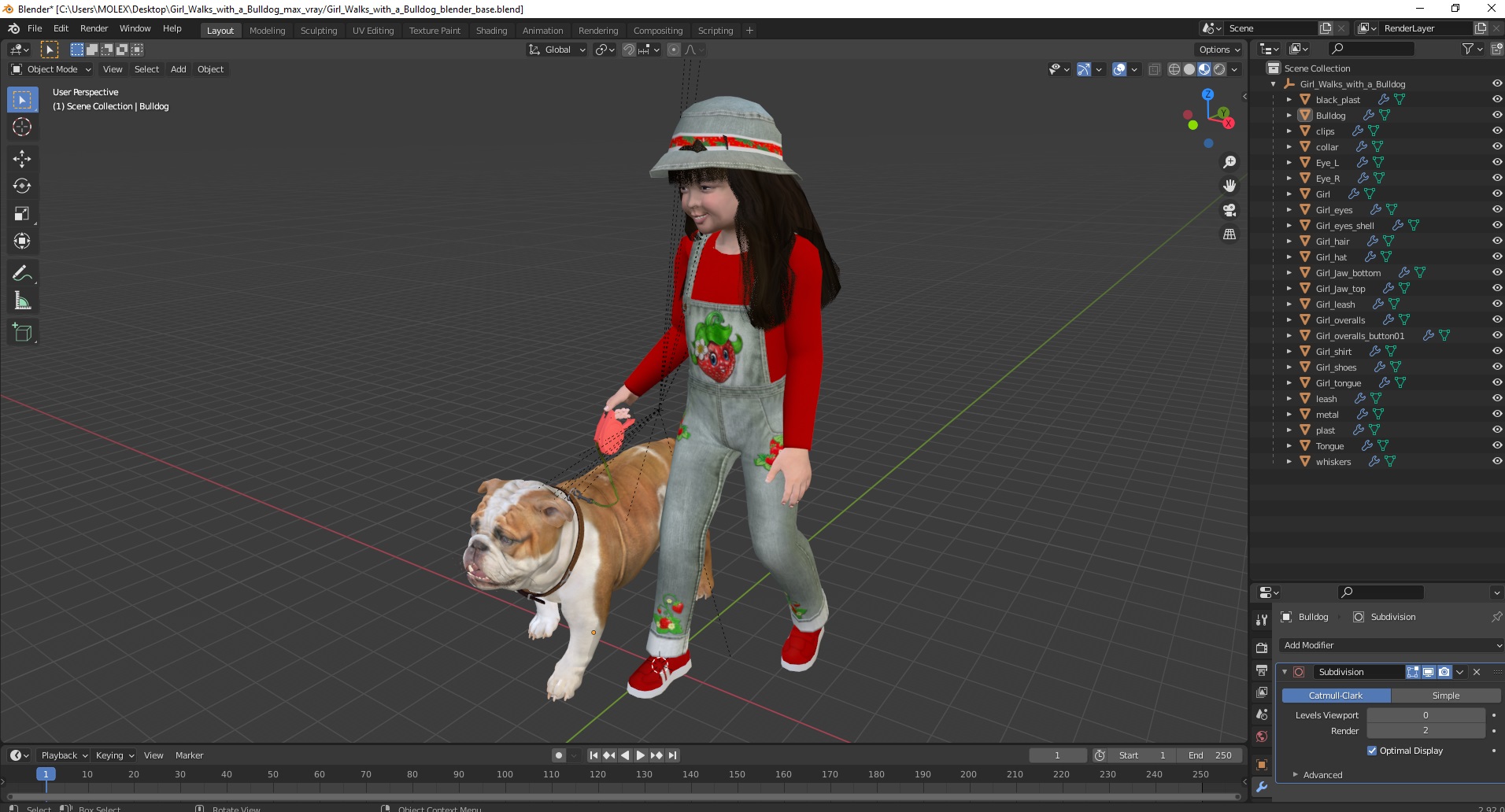
Task: Activate the Rotate tool
Action: pyautogui.click(x=22, y=186)
